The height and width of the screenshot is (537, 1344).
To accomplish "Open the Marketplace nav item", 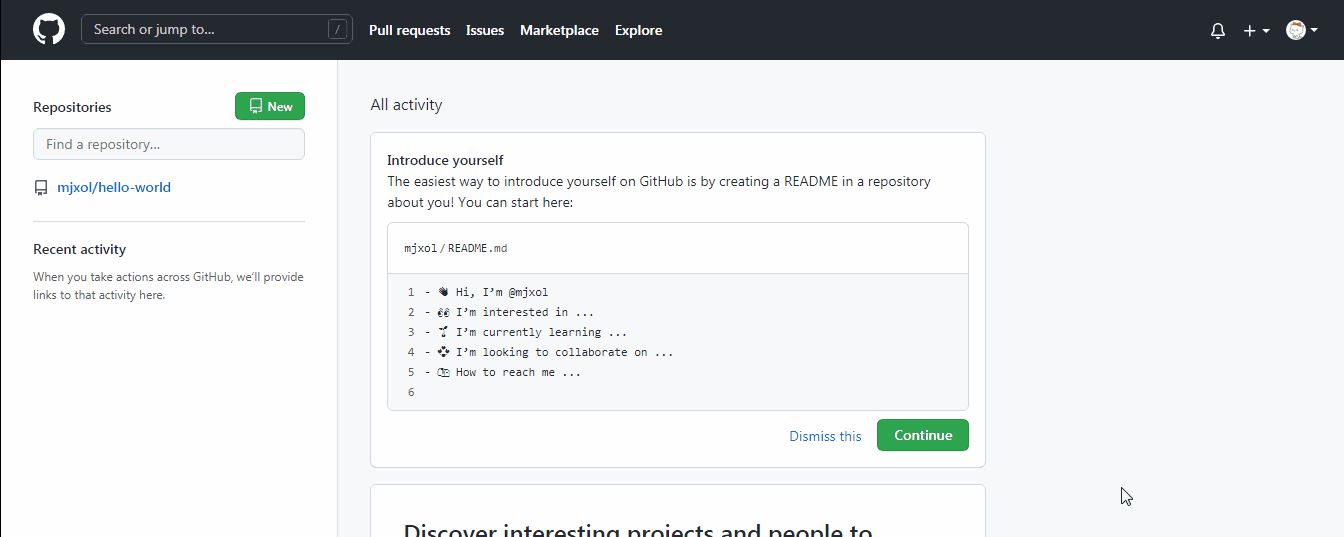I will pos(559,30).
